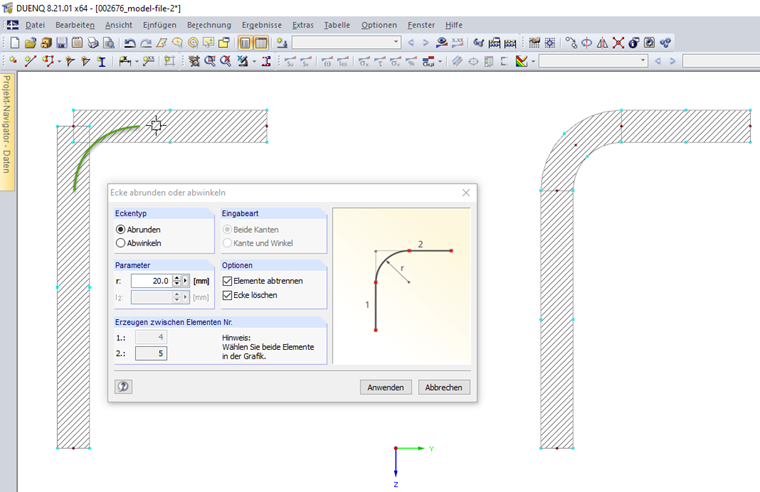Redo the last action

coord(145,43)
